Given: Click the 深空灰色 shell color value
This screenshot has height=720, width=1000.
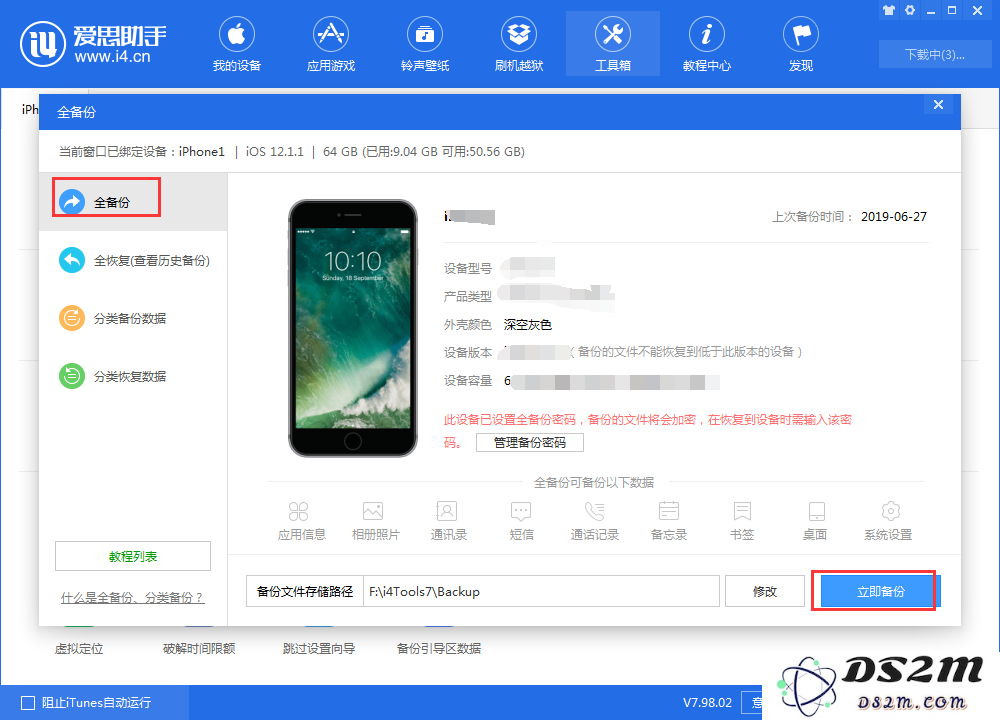Looking at the screenshot, I should click(527, 325).
